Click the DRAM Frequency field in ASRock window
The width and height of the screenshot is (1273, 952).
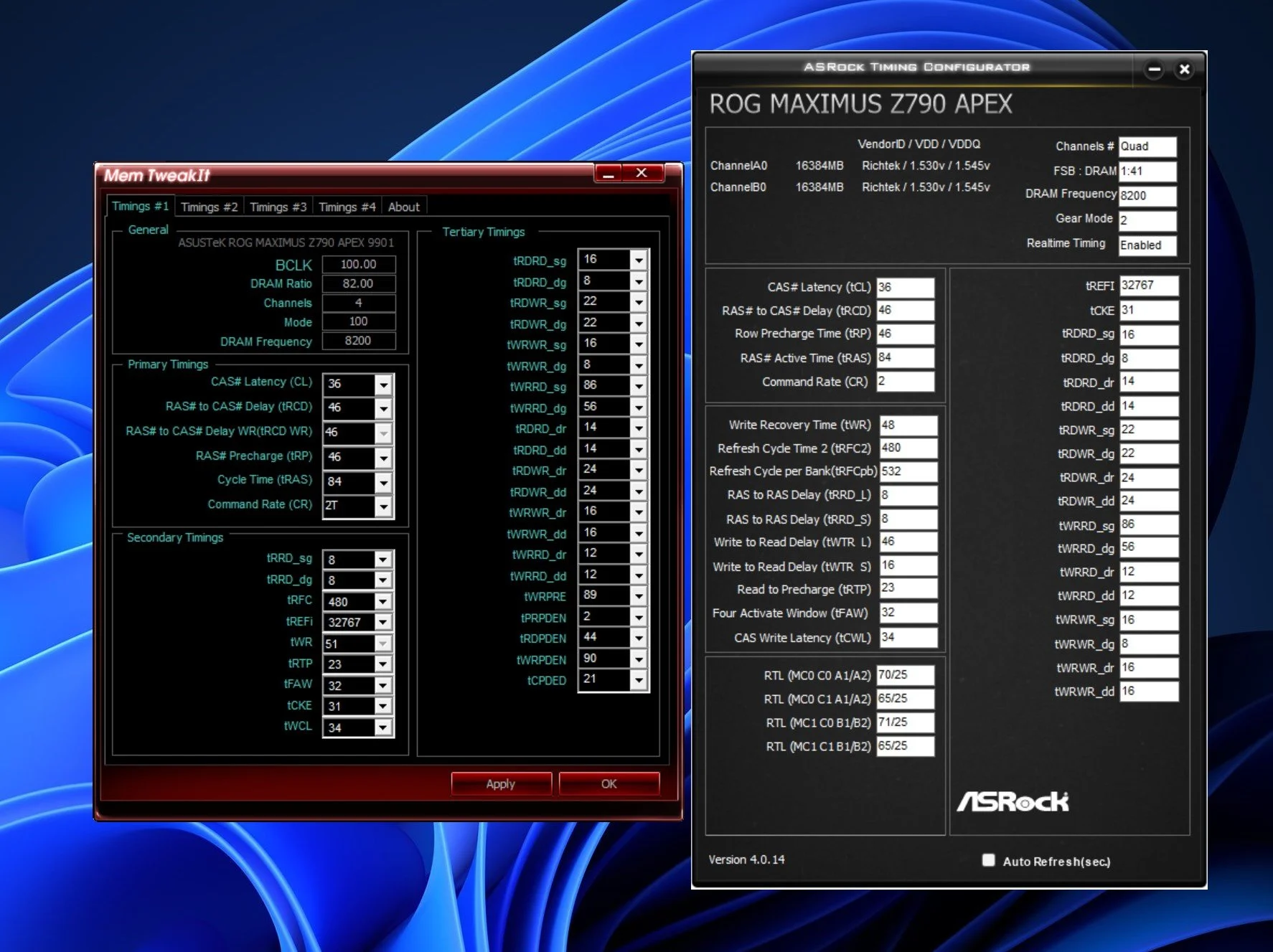coord(1147,196)
